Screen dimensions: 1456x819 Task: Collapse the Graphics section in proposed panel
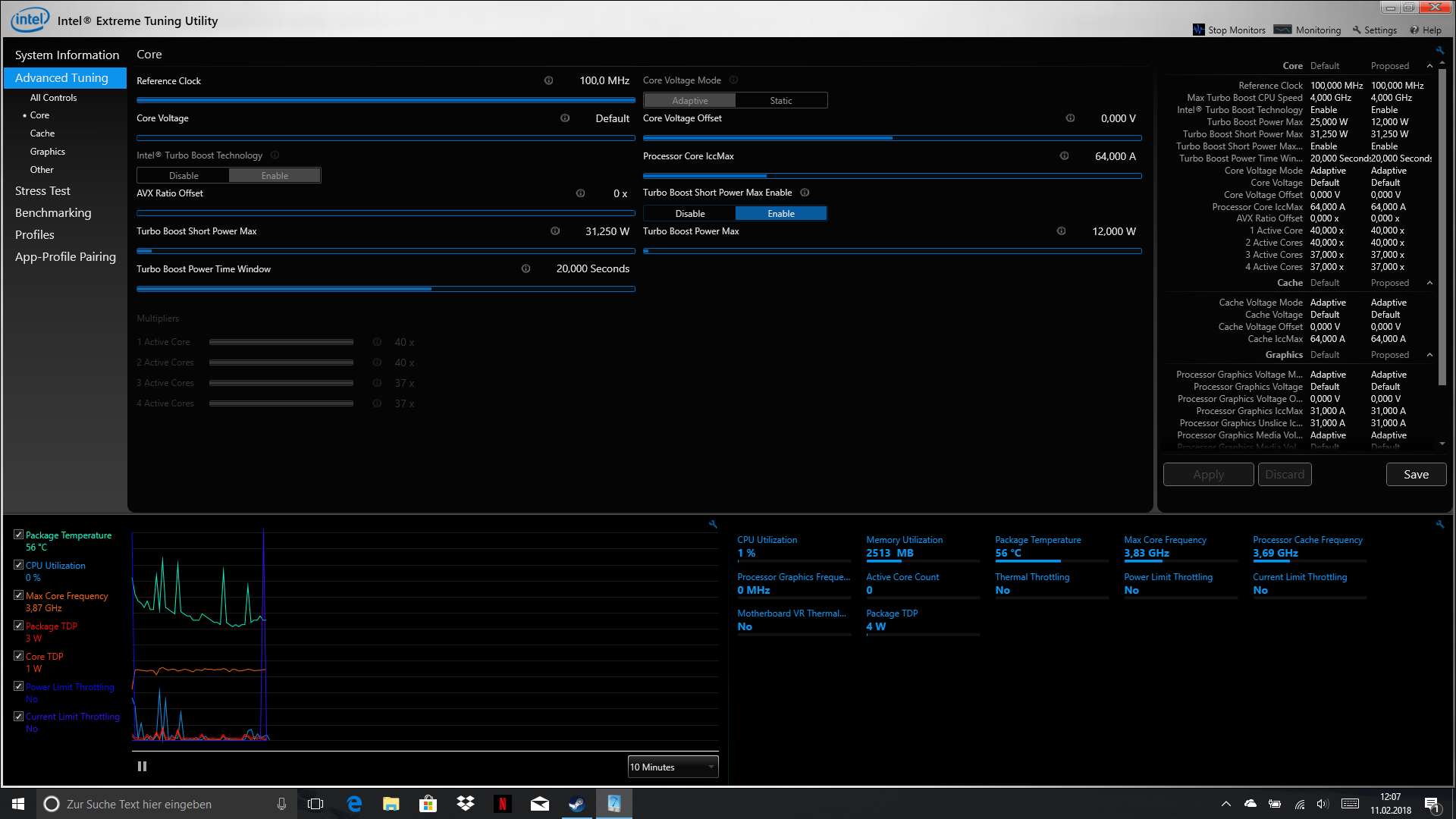[x=1429, y=355]
